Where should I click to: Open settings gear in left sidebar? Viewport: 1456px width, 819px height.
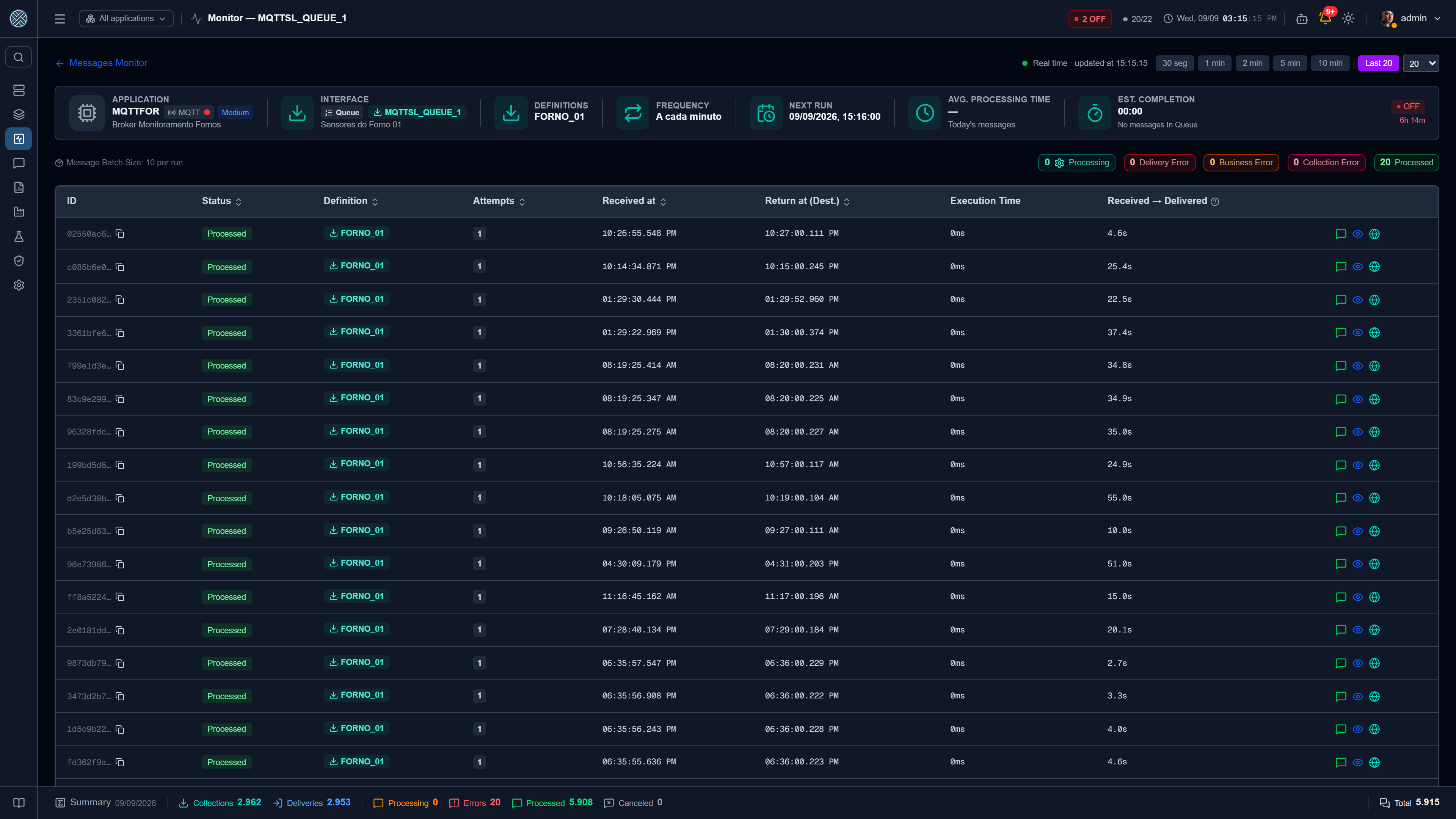point(19,285)
